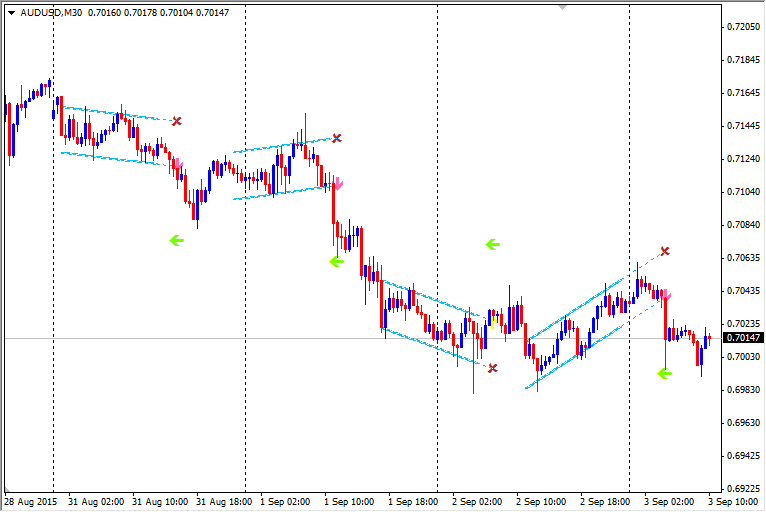Viewport: 766px width, 512px height.
Task: Click the 0.69225 price scale label
Action: [x=744, y=489]
